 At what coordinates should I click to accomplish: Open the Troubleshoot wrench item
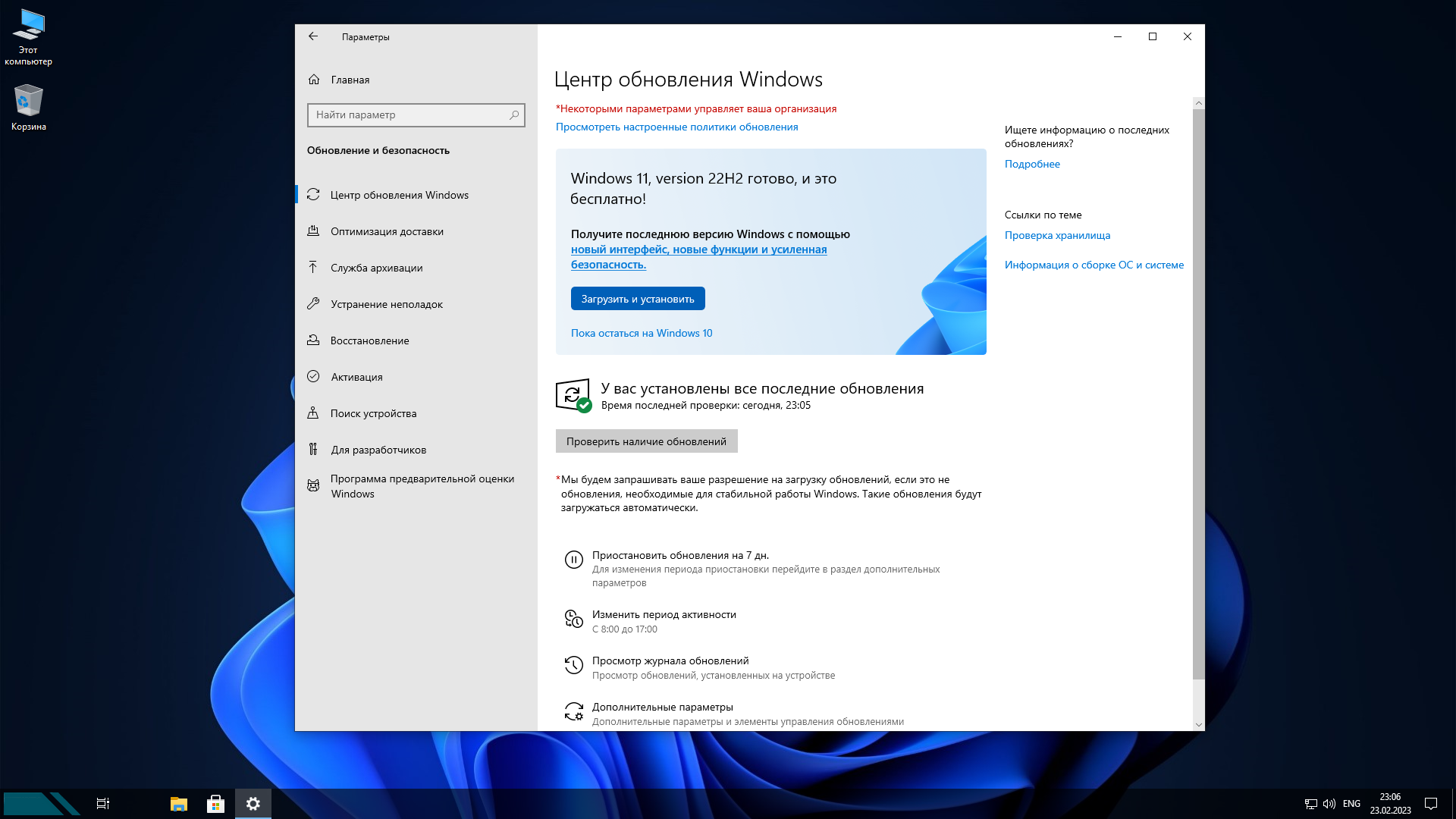point(386,304)
